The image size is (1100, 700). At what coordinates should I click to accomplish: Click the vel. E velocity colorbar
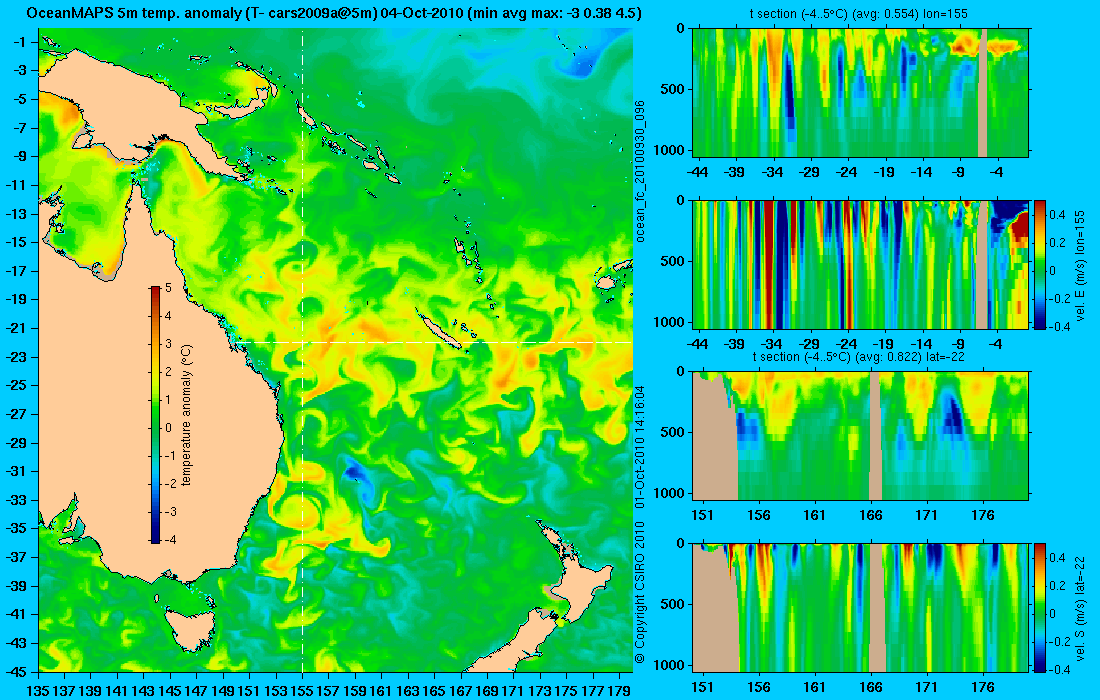pyautogui.click(x=1040, y=264)
